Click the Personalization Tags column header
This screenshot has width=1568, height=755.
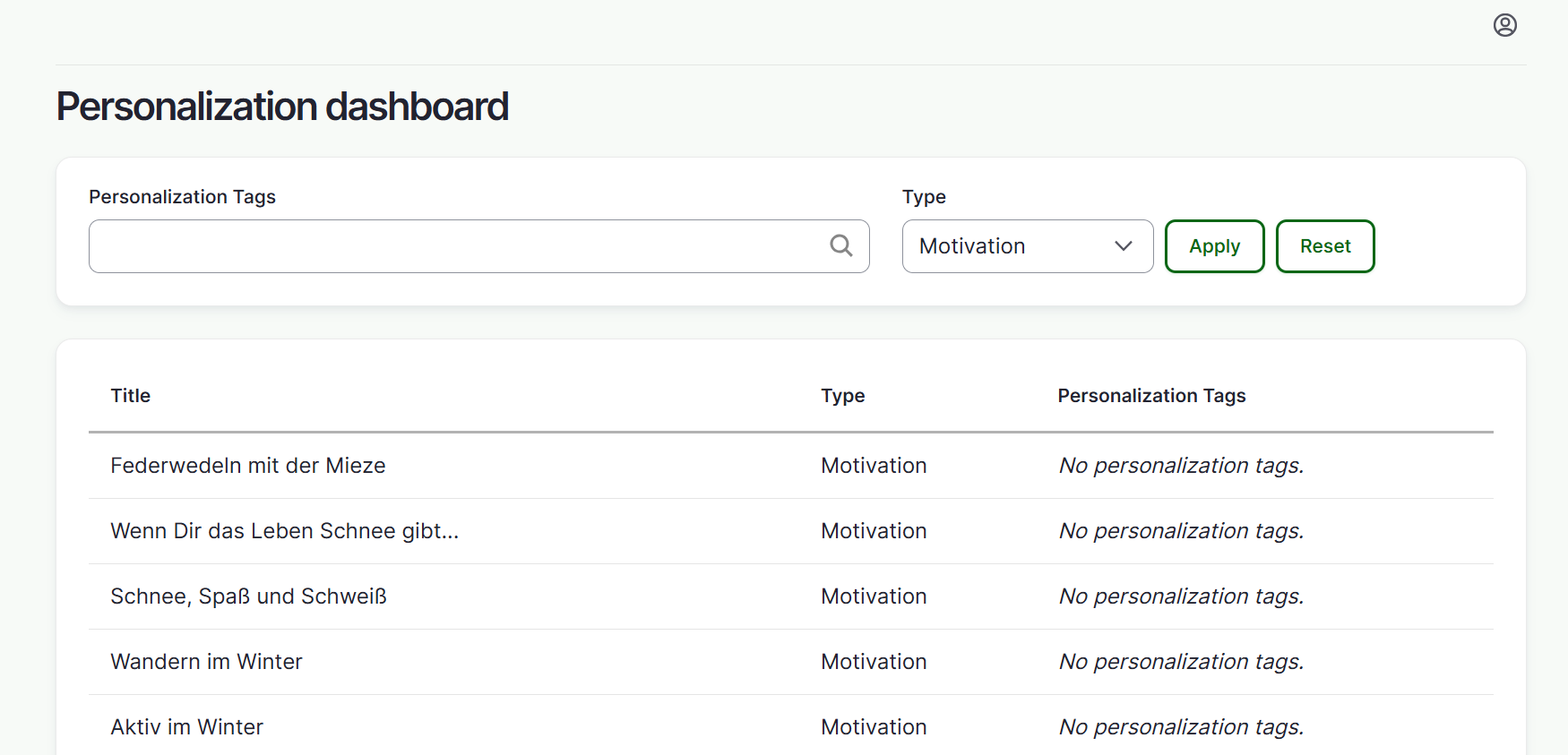tap(1151, 396)
